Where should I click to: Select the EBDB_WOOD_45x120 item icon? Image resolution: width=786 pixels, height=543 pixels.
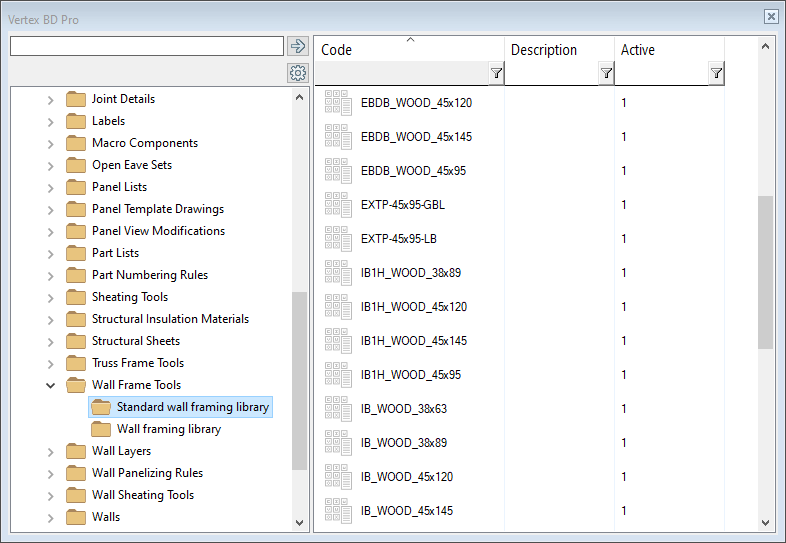point(338,102)
